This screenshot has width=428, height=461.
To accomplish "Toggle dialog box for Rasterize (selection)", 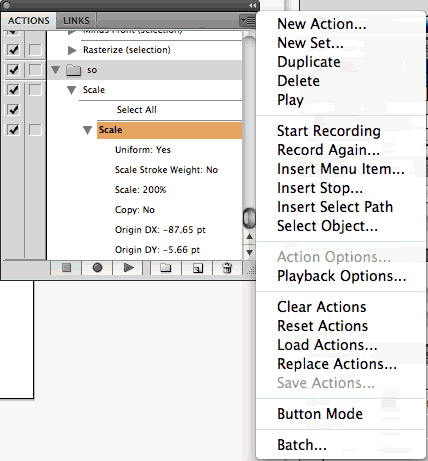I will (35, 50).
